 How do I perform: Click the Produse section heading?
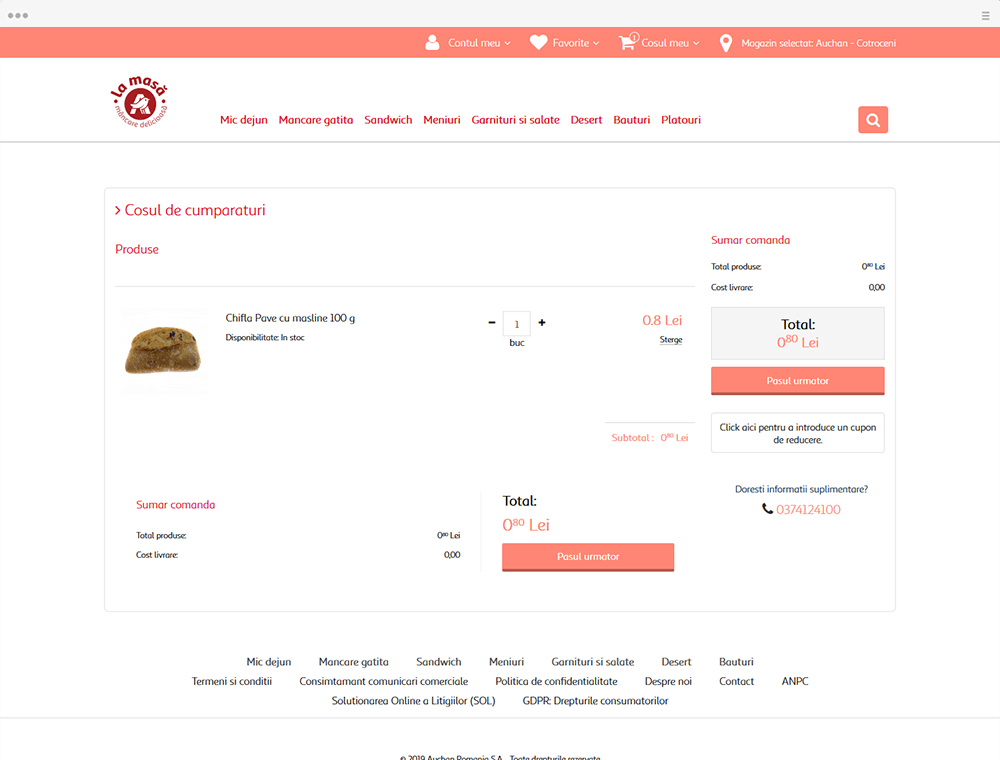pyautogui.click(x=136, y=249)
